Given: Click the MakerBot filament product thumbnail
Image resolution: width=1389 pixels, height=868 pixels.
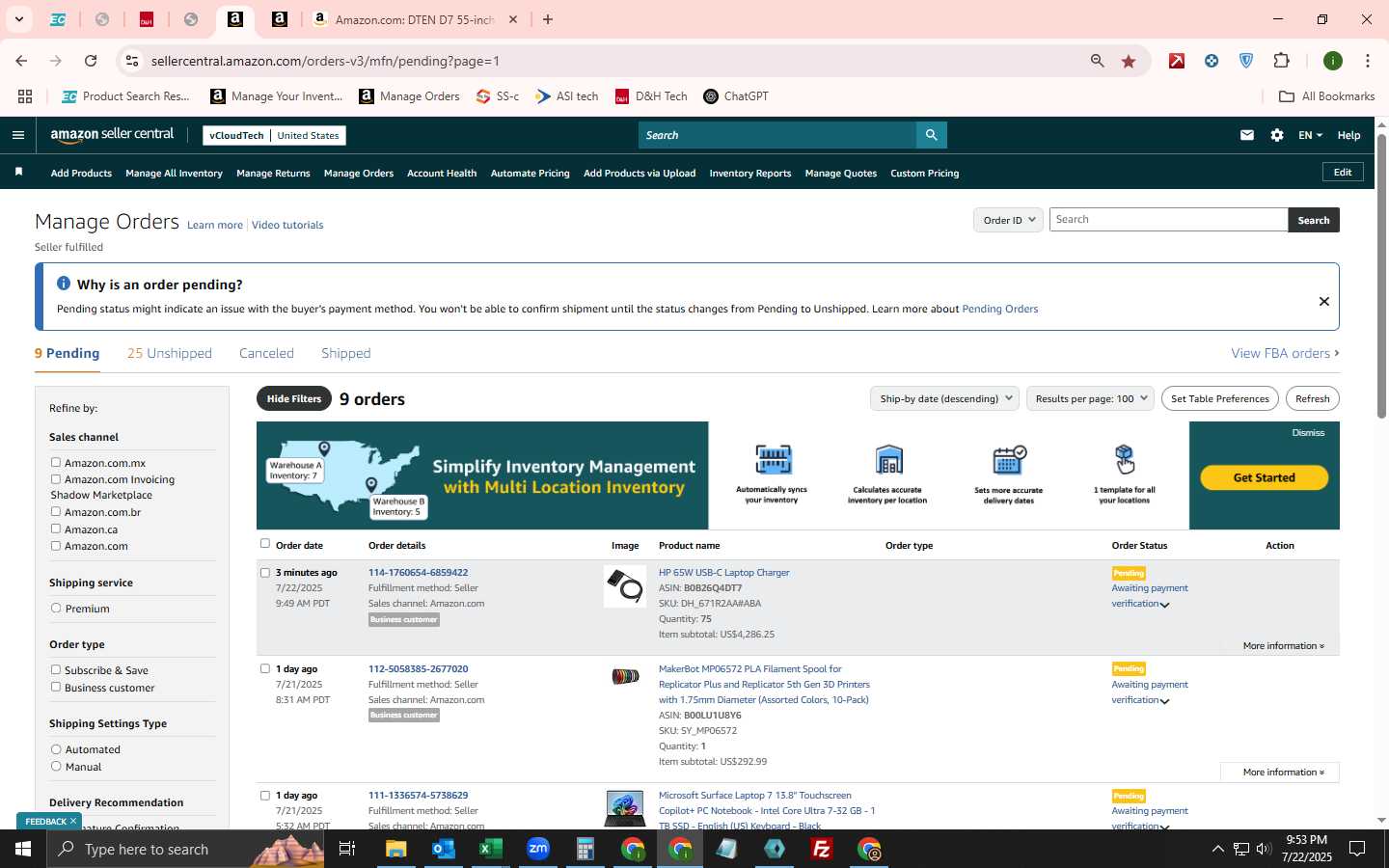Looking at the screenshot, I should [625, 676].
